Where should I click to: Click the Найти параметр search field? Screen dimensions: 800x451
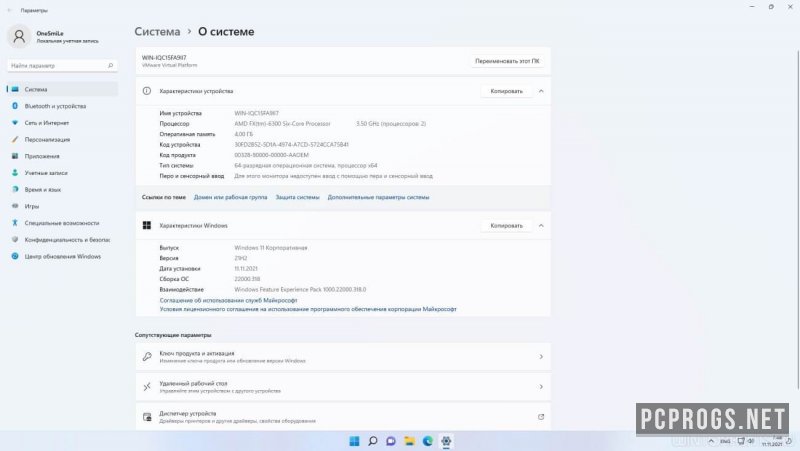coord(62,66)
